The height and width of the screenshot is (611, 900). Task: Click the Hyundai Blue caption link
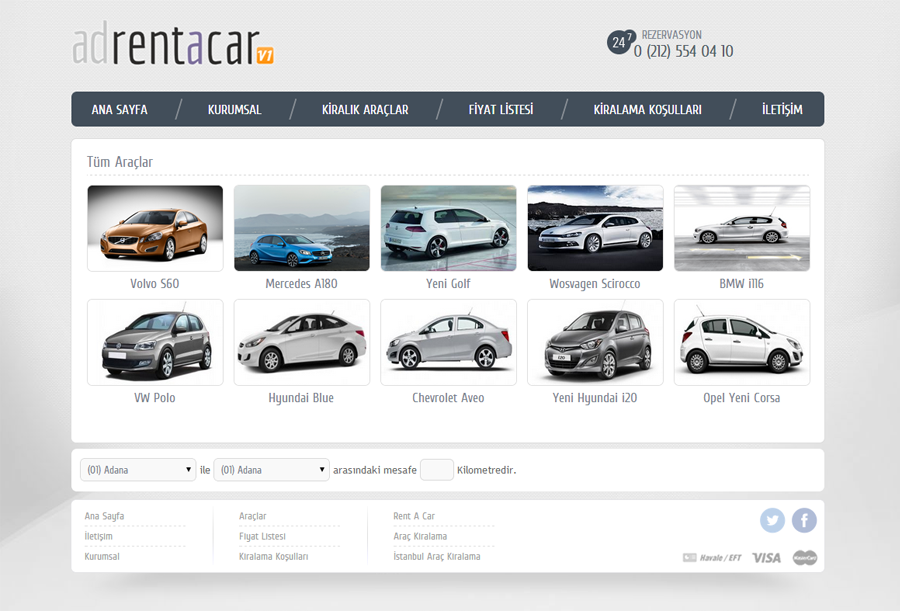(301, 398)
